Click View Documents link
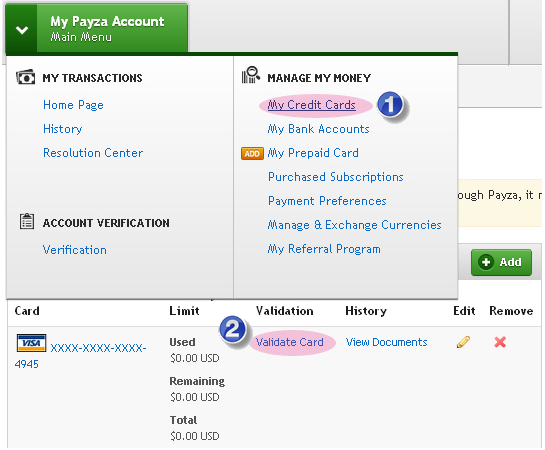Screen dimensions: 545x450 tap(386, 342)
